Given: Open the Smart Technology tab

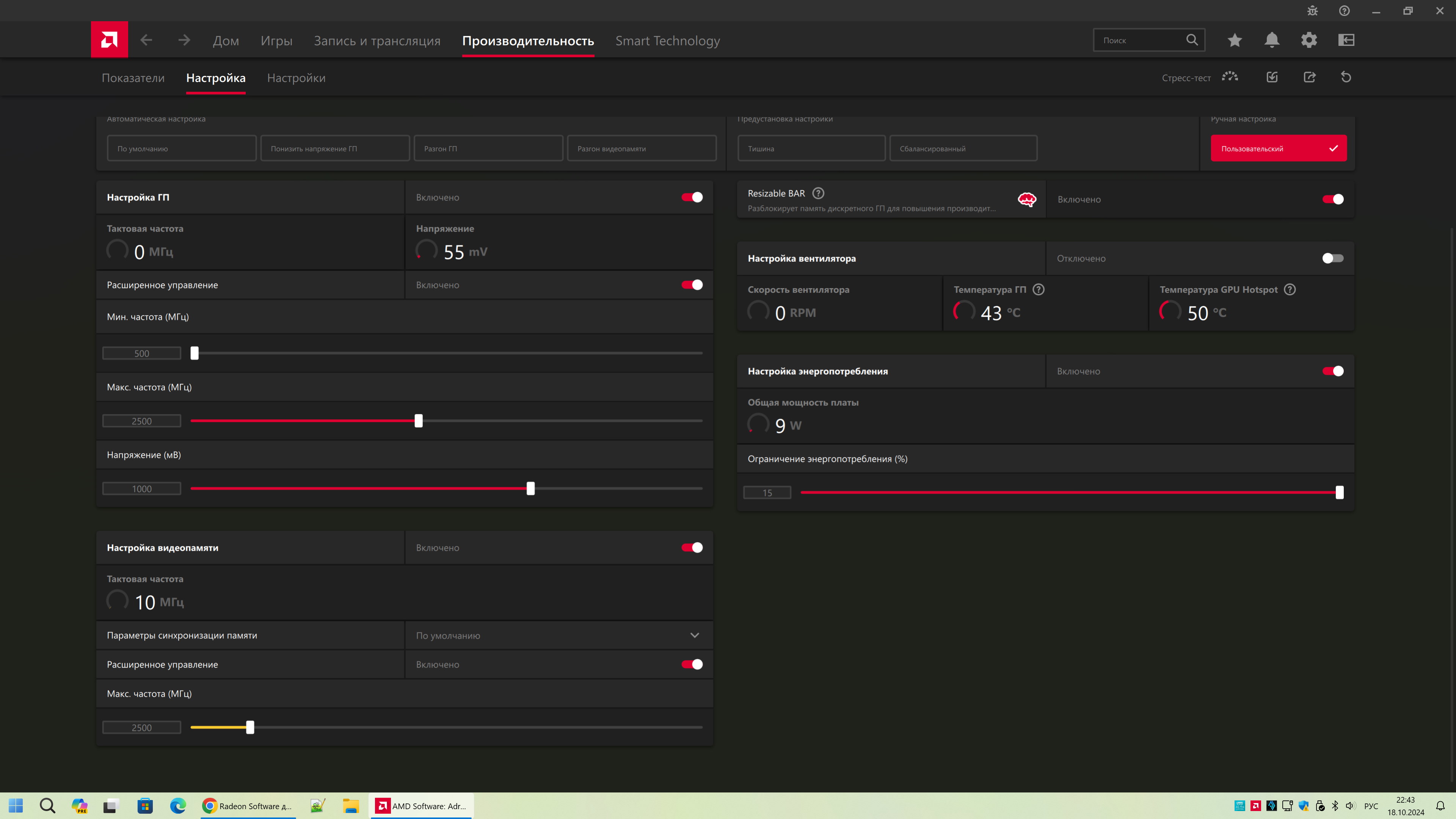Looking at the screenshot, I should click(667, 41).
